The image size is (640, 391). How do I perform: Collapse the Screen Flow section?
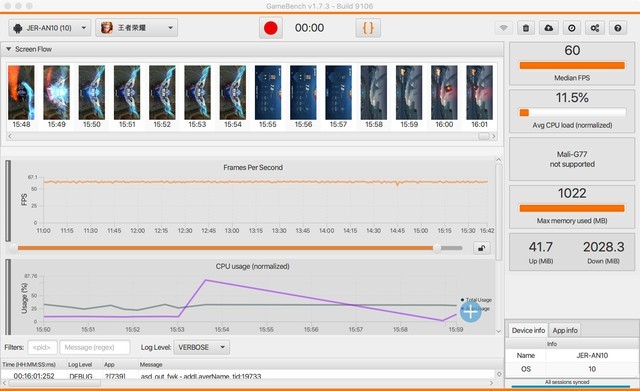coord(9,49)
